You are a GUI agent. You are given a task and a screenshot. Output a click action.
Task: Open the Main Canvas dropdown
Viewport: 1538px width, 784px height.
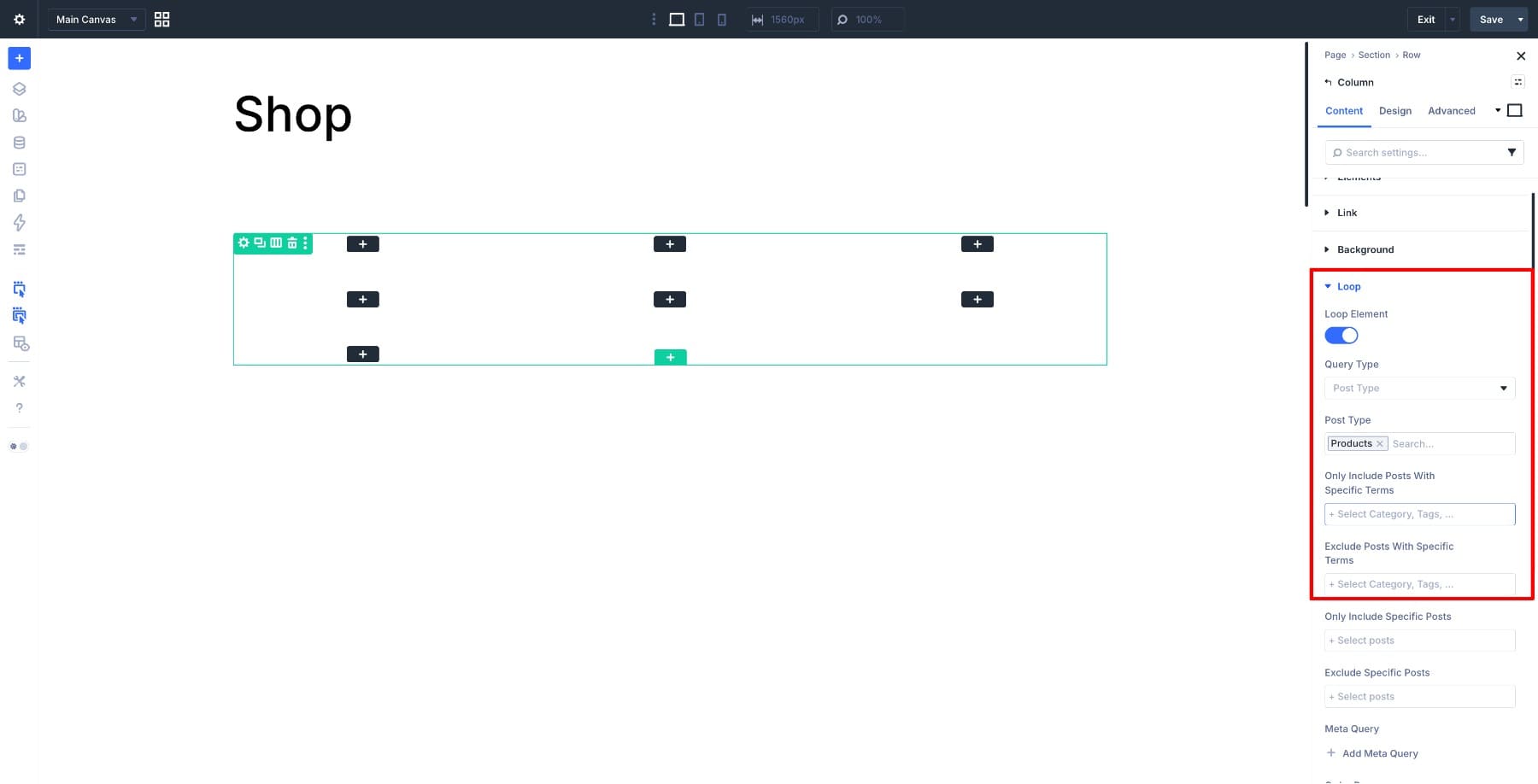click(96, 19)
